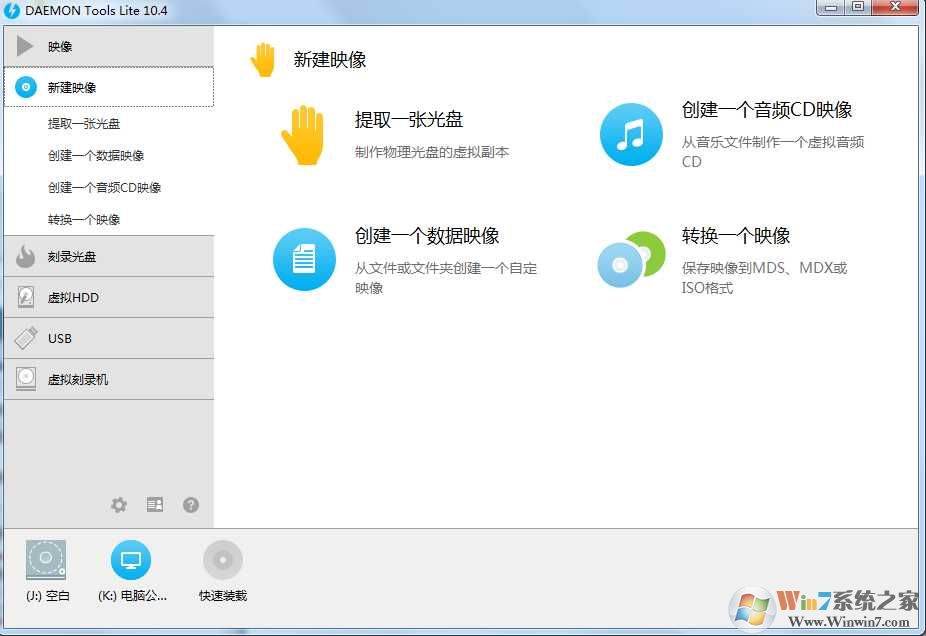Click the burner drive icon beside 虚拟刻录机
The height and width of the screenshot is (636, 926).
coord(26,379)
